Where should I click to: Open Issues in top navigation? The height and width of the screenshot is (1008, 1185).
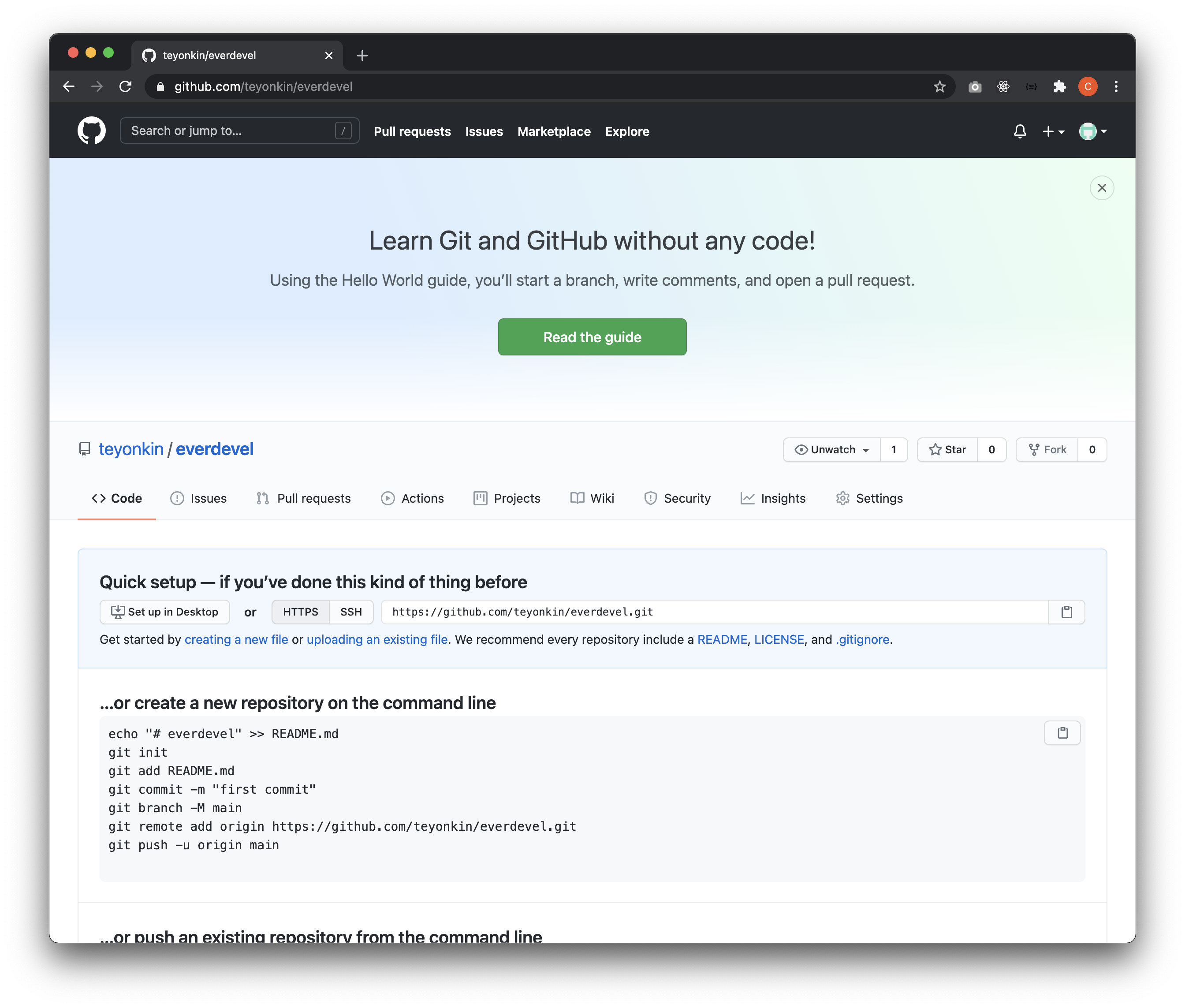[x=484, y=131]
